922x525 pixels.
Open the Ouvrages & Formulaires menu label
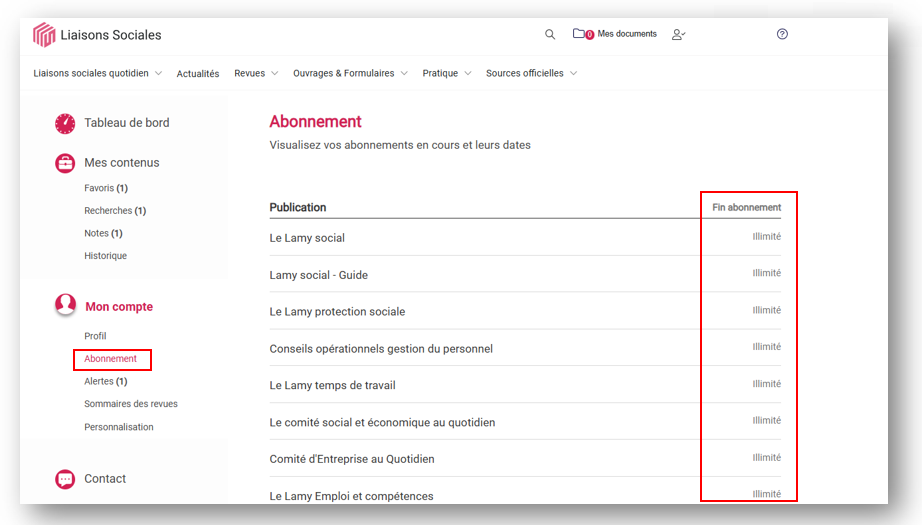pyautogui.click(x=343, y=73)
